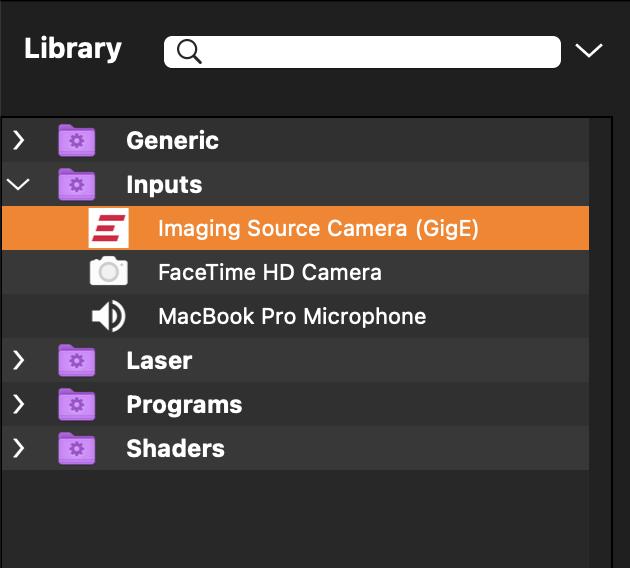Screen dimensions: 630x568
Task: Click the Shaders purple folder icon
Action: click(76, 448)
